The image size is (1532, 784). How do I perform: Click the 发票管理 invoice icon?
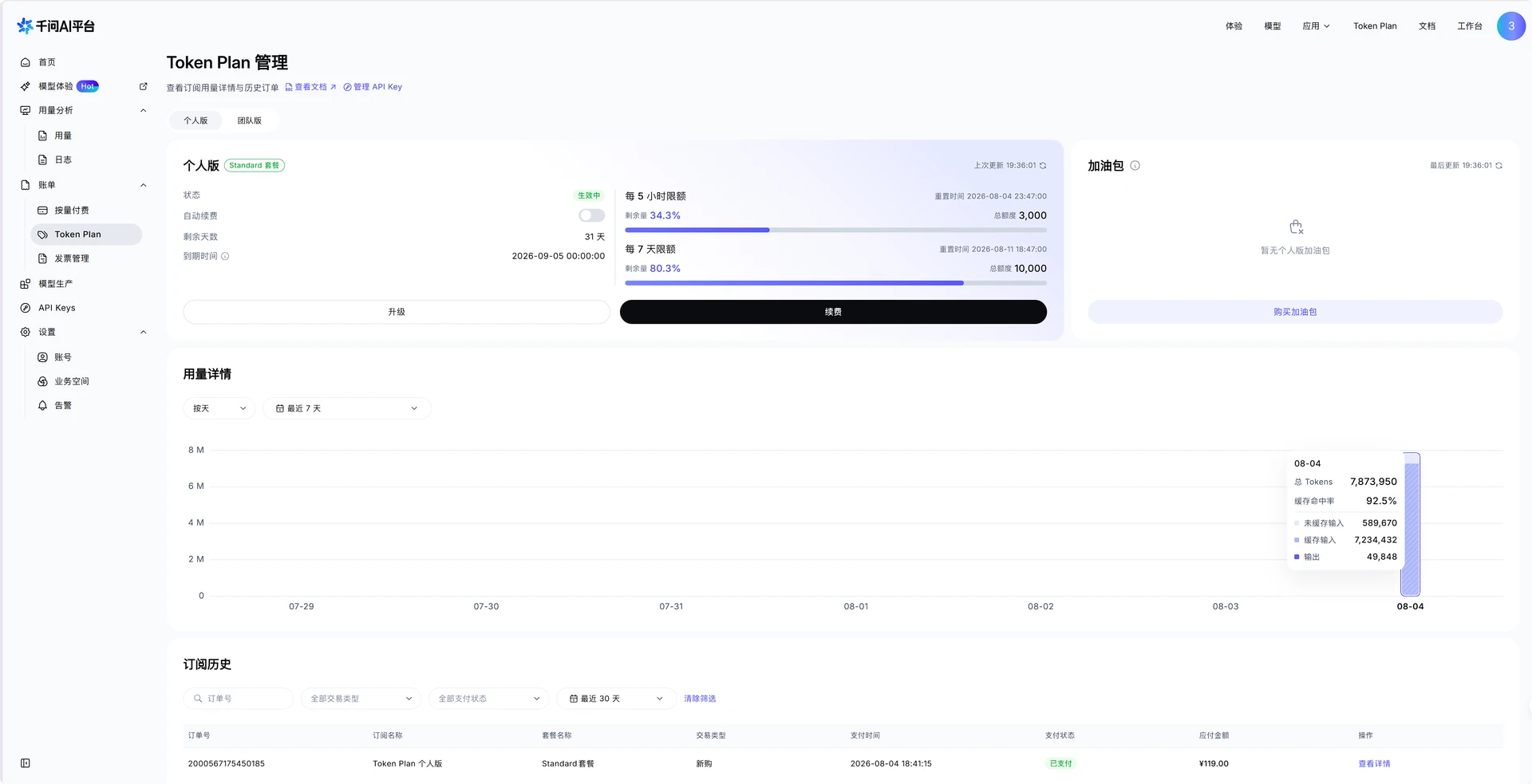pos(43,258)
